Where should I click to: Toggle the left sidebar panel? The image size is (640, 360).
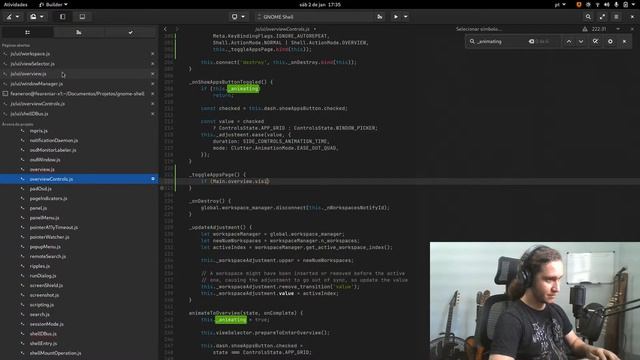[x=62, y=17]
